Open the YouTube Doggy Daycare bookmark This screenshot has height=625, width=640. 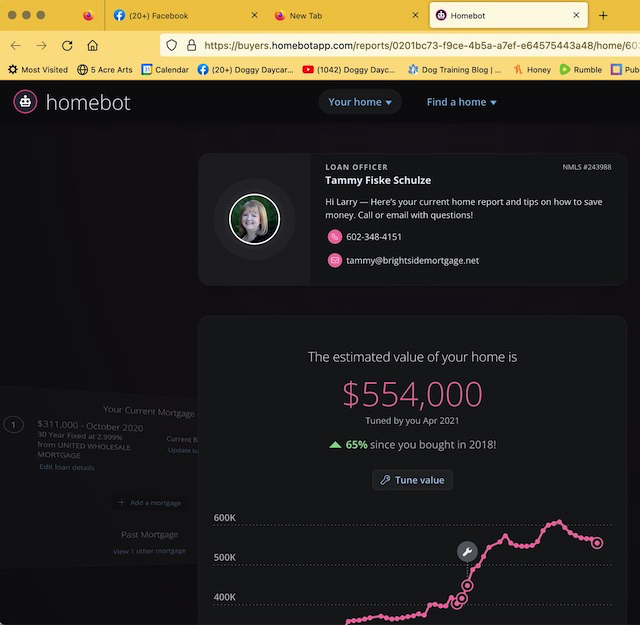coord(349,70)
